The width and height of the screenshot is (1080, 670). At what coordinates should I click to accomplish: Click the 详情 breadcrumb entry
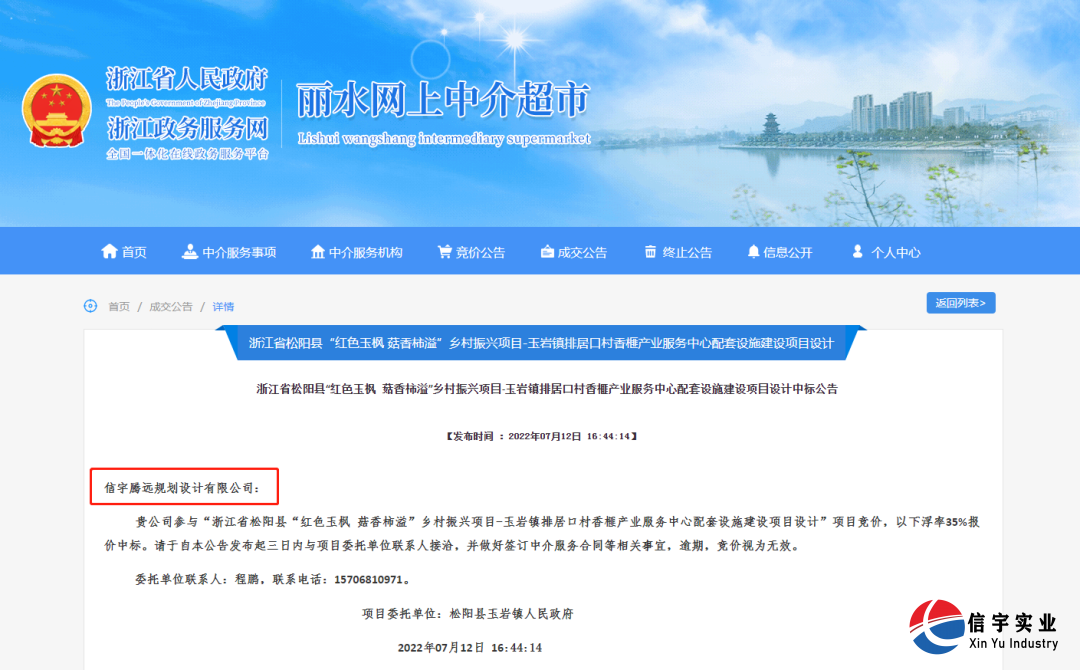(222, 306)
